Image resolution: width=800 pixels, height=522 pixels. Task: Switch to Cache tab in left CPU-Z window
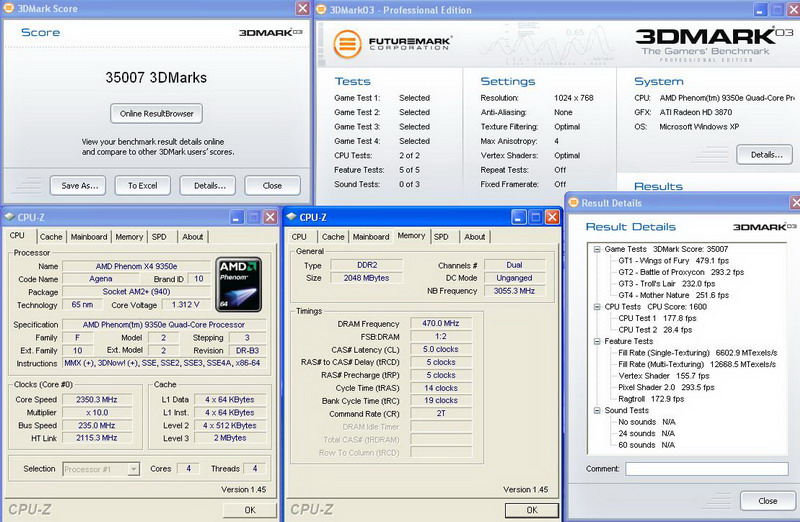(51, 237)
